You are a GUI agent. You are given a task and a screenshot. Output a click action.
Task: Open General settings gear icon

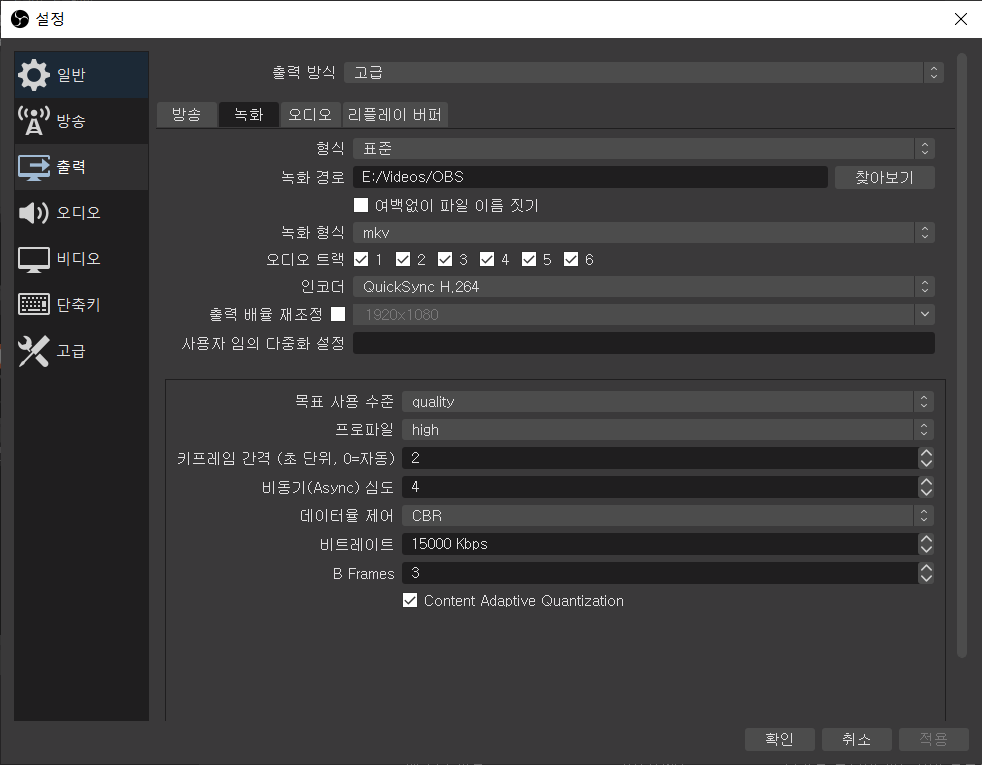click(x=33, y=75)
